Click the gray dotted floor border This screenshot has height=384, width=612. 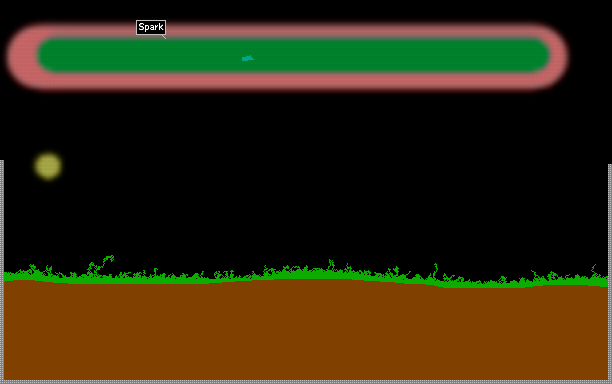pos(306,382)
